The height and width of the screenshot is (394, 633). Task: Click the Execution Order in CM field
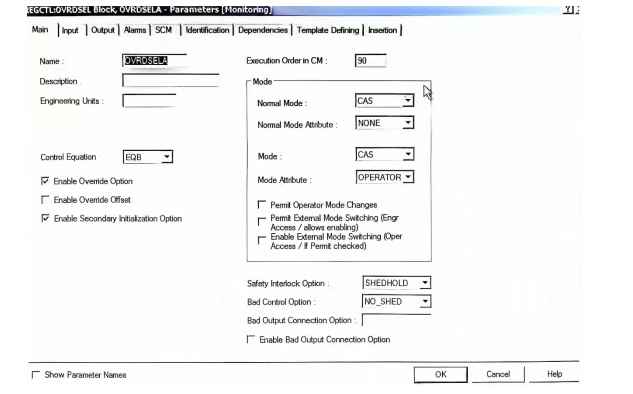(371, 61)
